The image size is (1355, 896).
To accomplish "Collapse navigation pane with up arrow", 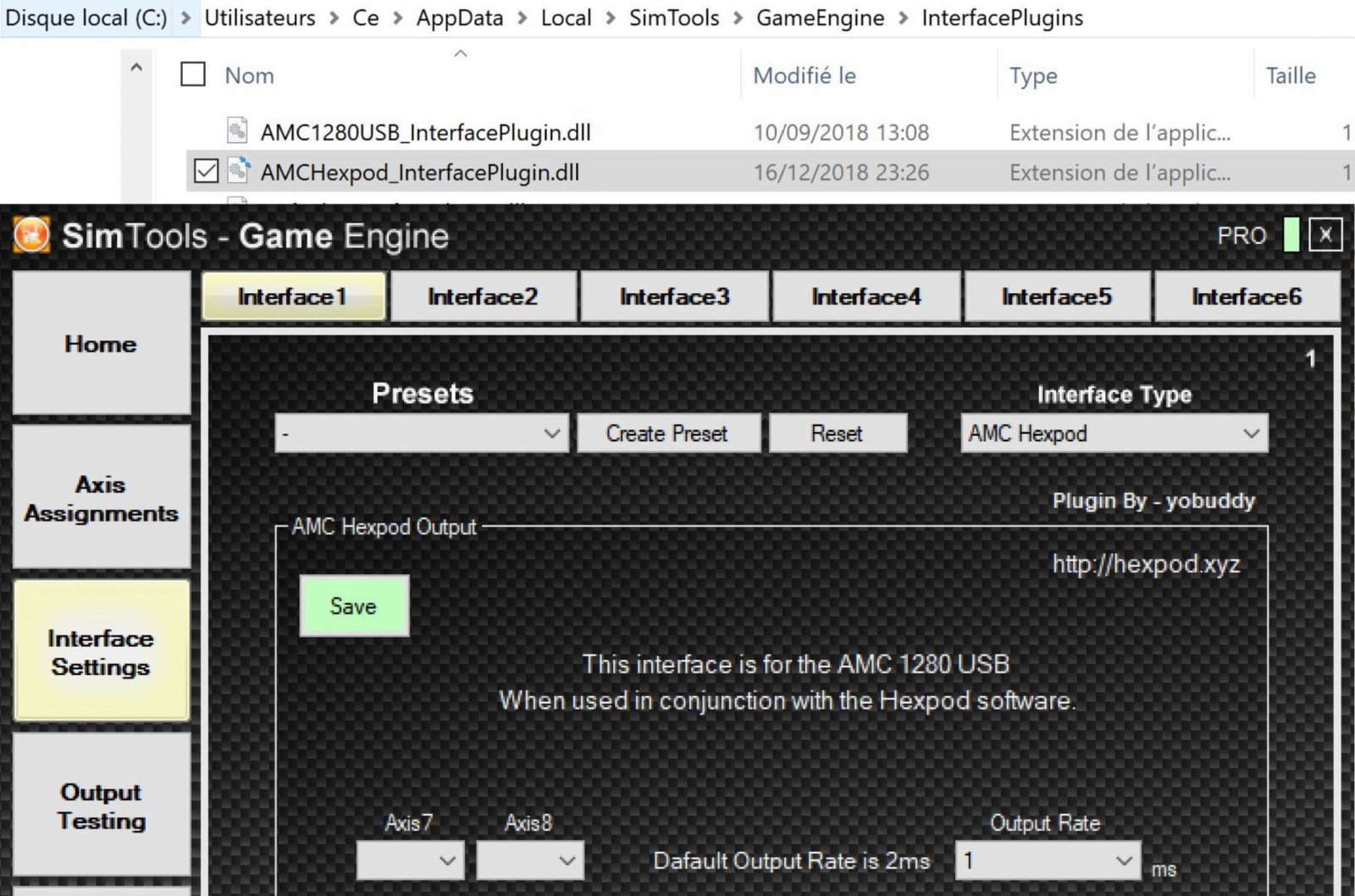I will click(x=136, y=66).
